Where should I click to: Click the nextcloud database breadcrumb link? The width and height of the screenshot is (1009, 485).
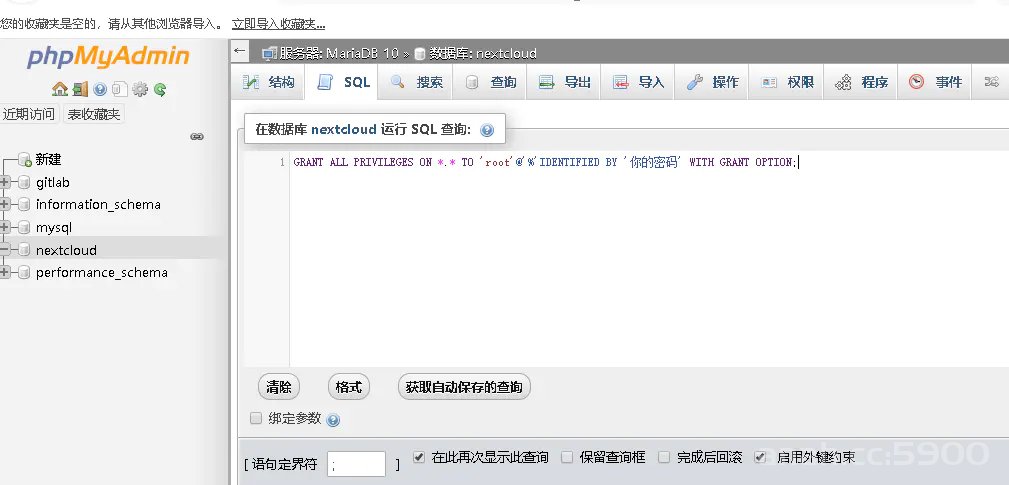coord(483,53)
